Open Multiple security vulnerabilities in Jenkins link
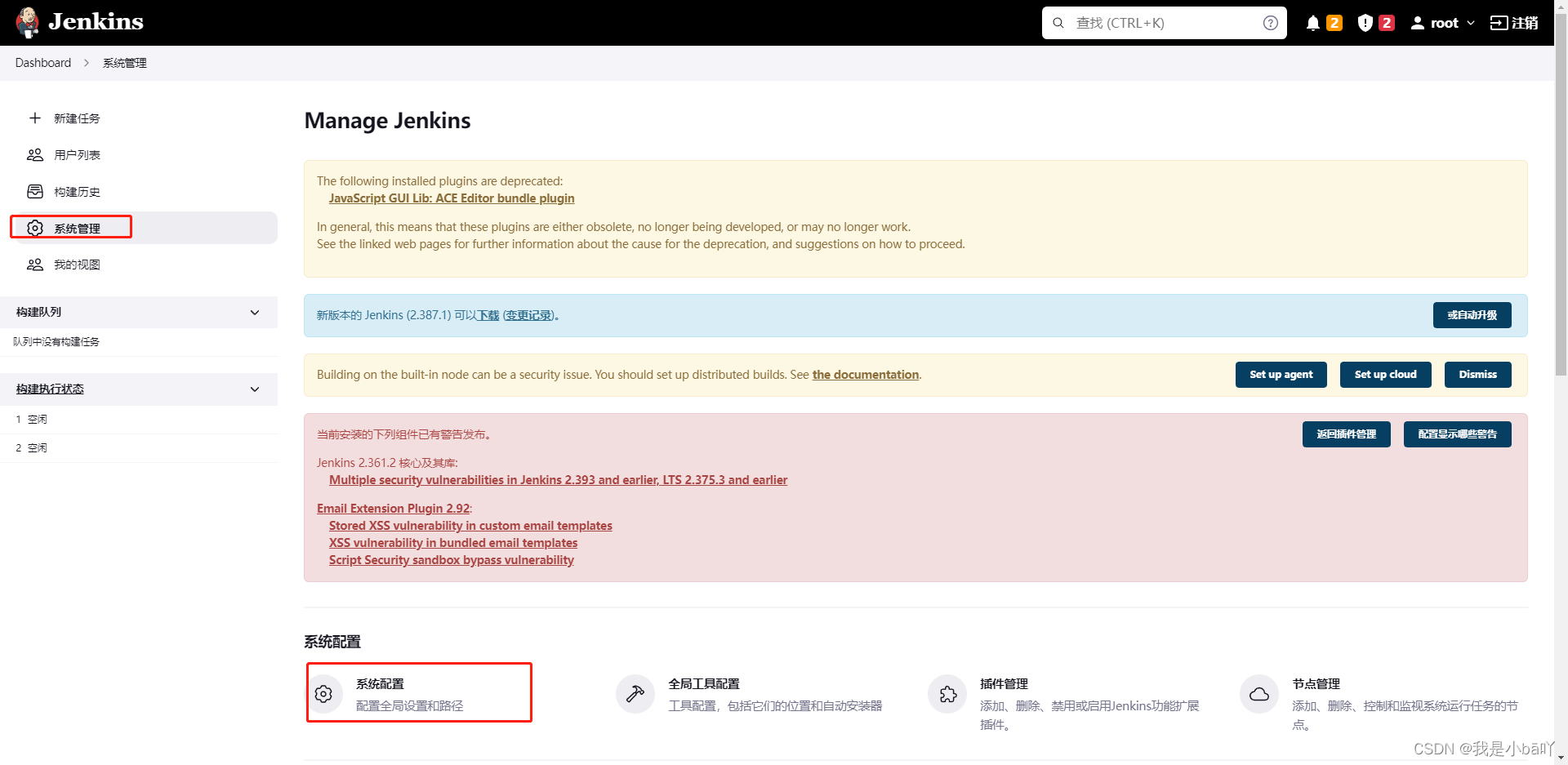 pyautogui.click(x=558, y=480)
